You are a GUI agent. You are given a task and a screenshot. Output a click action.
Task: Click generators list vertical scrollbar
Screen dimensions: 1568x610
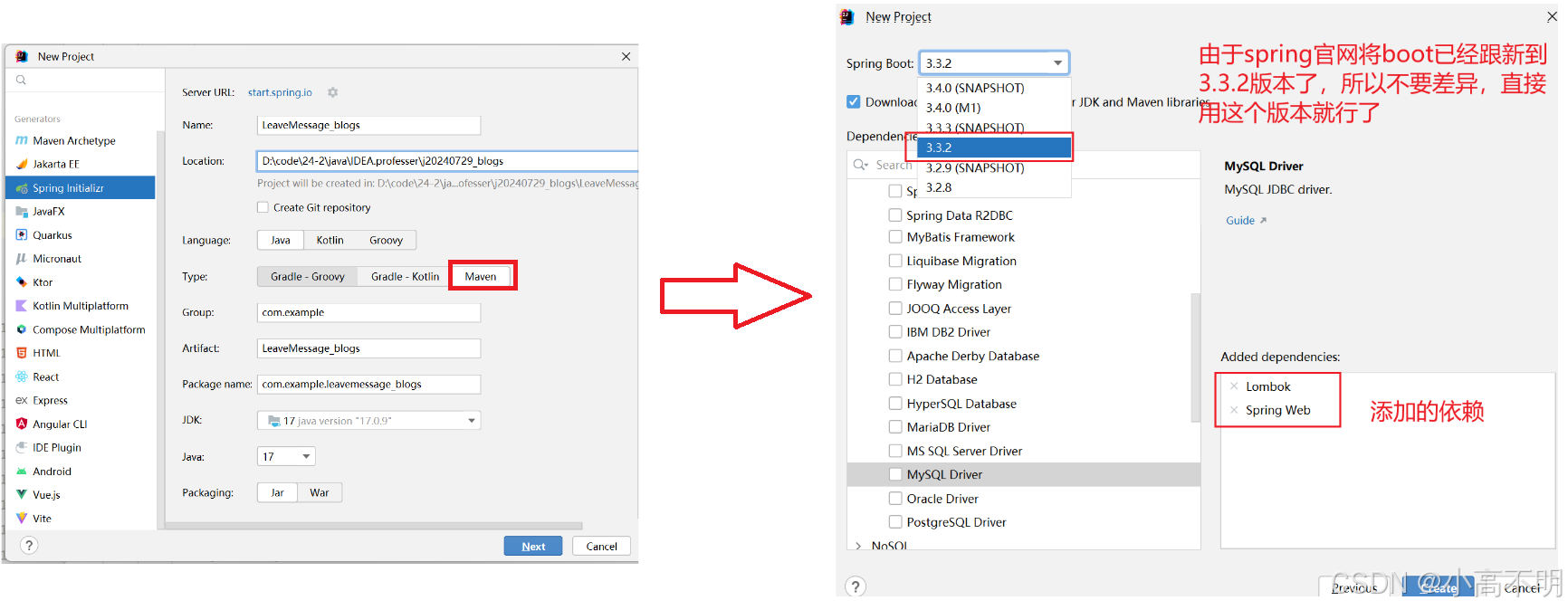[x=161, y=329]
